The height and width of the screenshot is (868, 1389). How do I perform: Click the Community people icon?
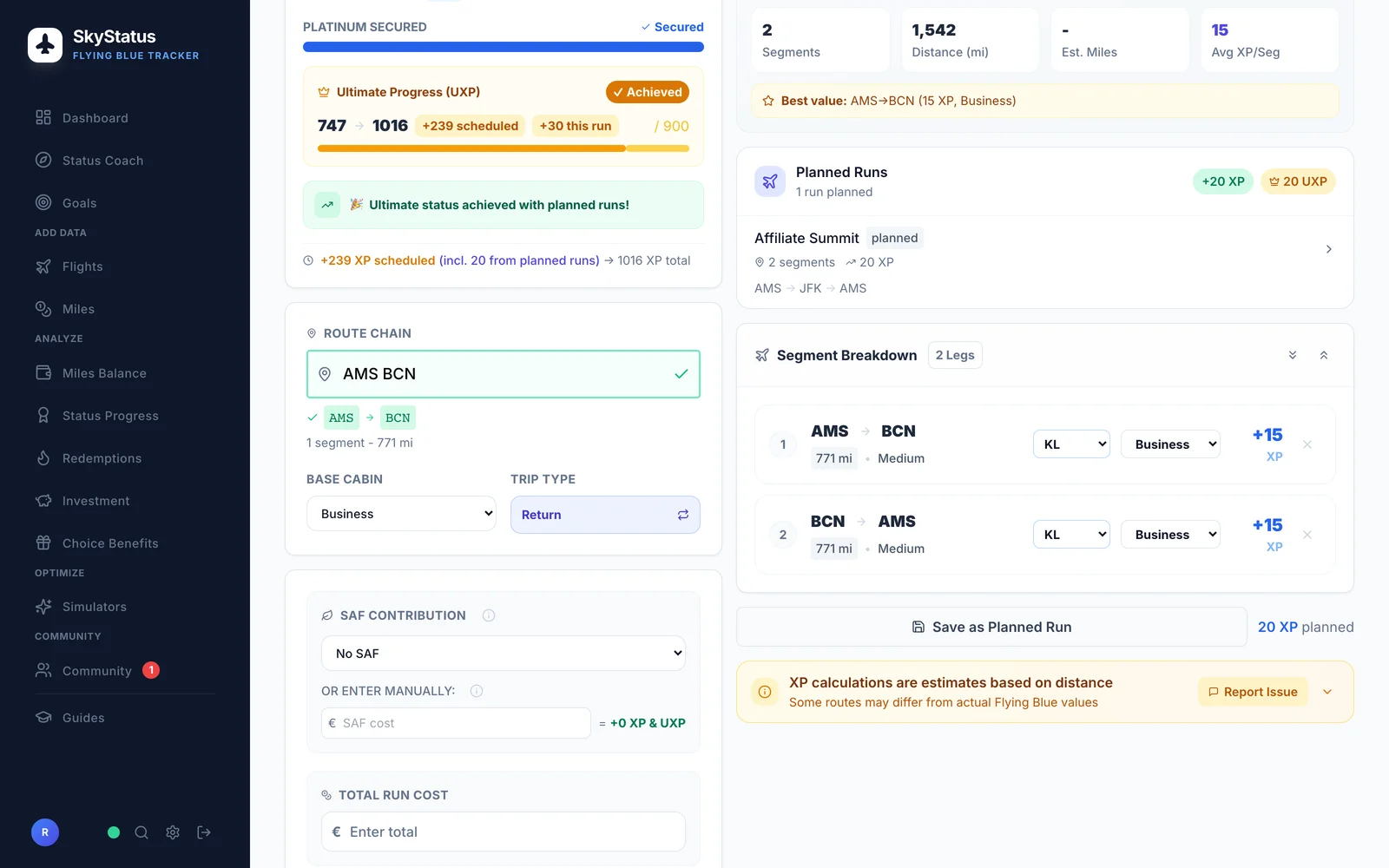tap(43, 670)
